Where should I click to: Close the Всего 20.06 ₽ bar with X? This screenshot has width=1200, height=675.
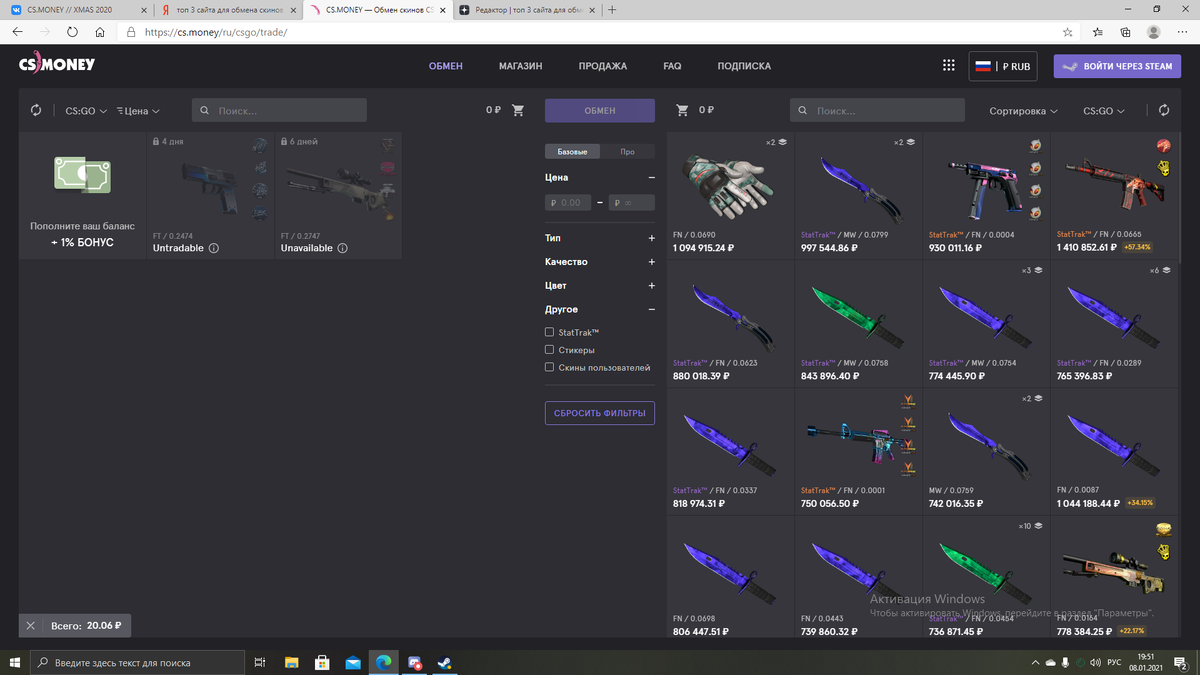tap(30, 626)
